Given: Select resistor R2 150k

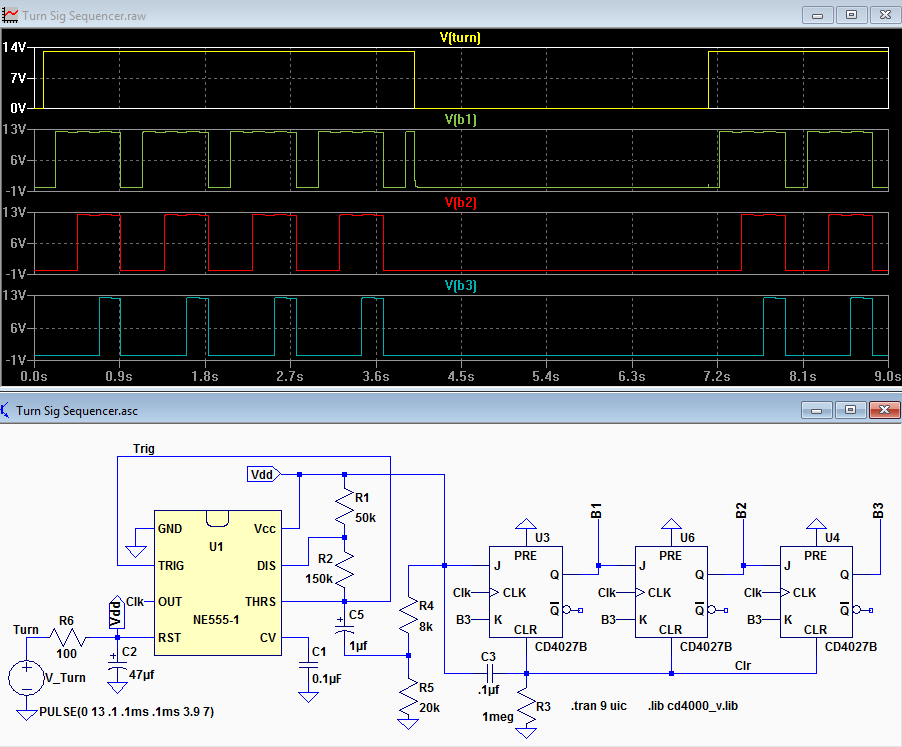Looking at the screenshot, I should [345, 568].
